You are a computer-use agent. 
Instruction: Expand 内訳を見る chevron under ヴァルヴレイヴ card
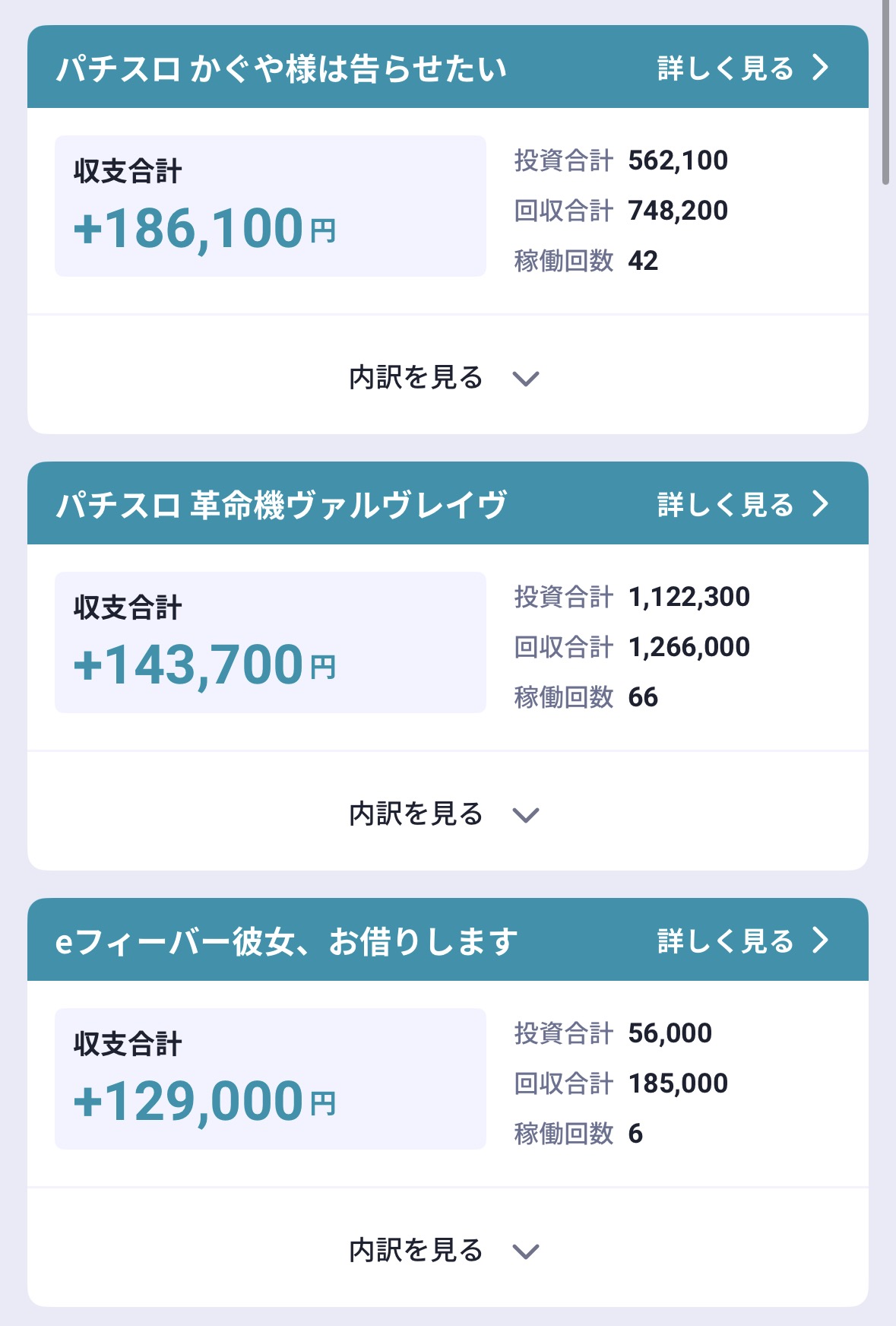tap(526, 814)
